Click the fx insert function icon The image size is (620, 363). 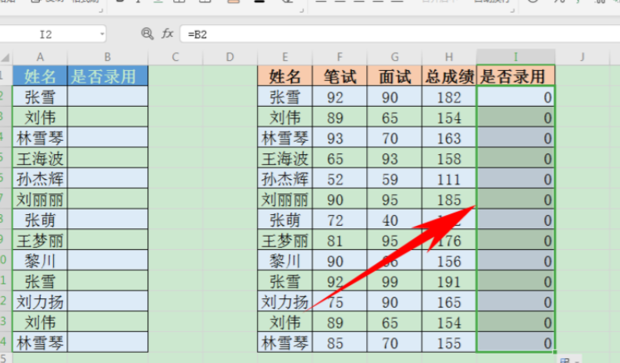[x=167, y=34]
